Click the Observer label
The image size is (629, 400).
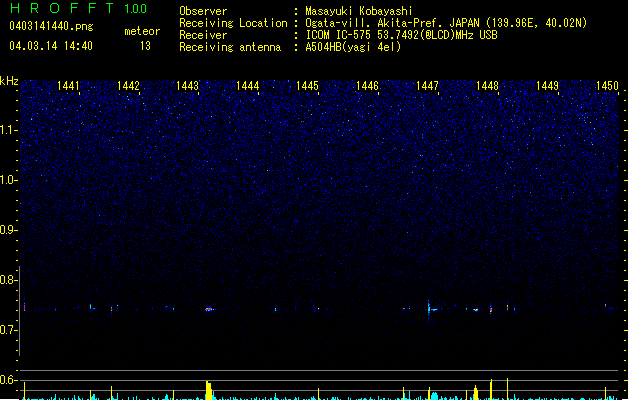(203, 11)
